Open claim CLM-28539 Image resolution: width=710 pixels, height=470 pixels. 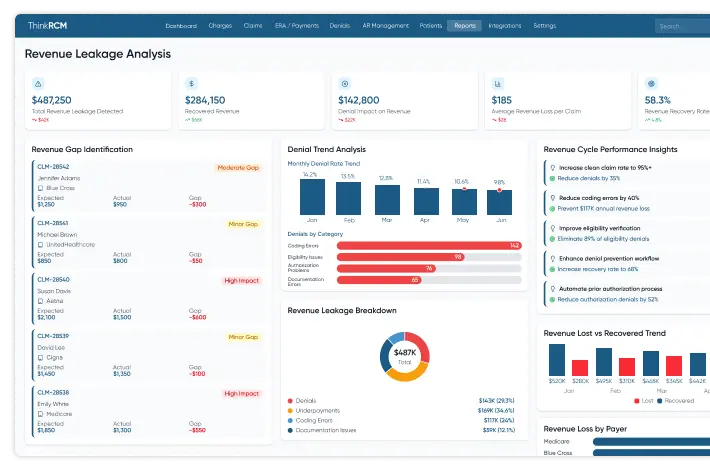click(x=53, y=336)
